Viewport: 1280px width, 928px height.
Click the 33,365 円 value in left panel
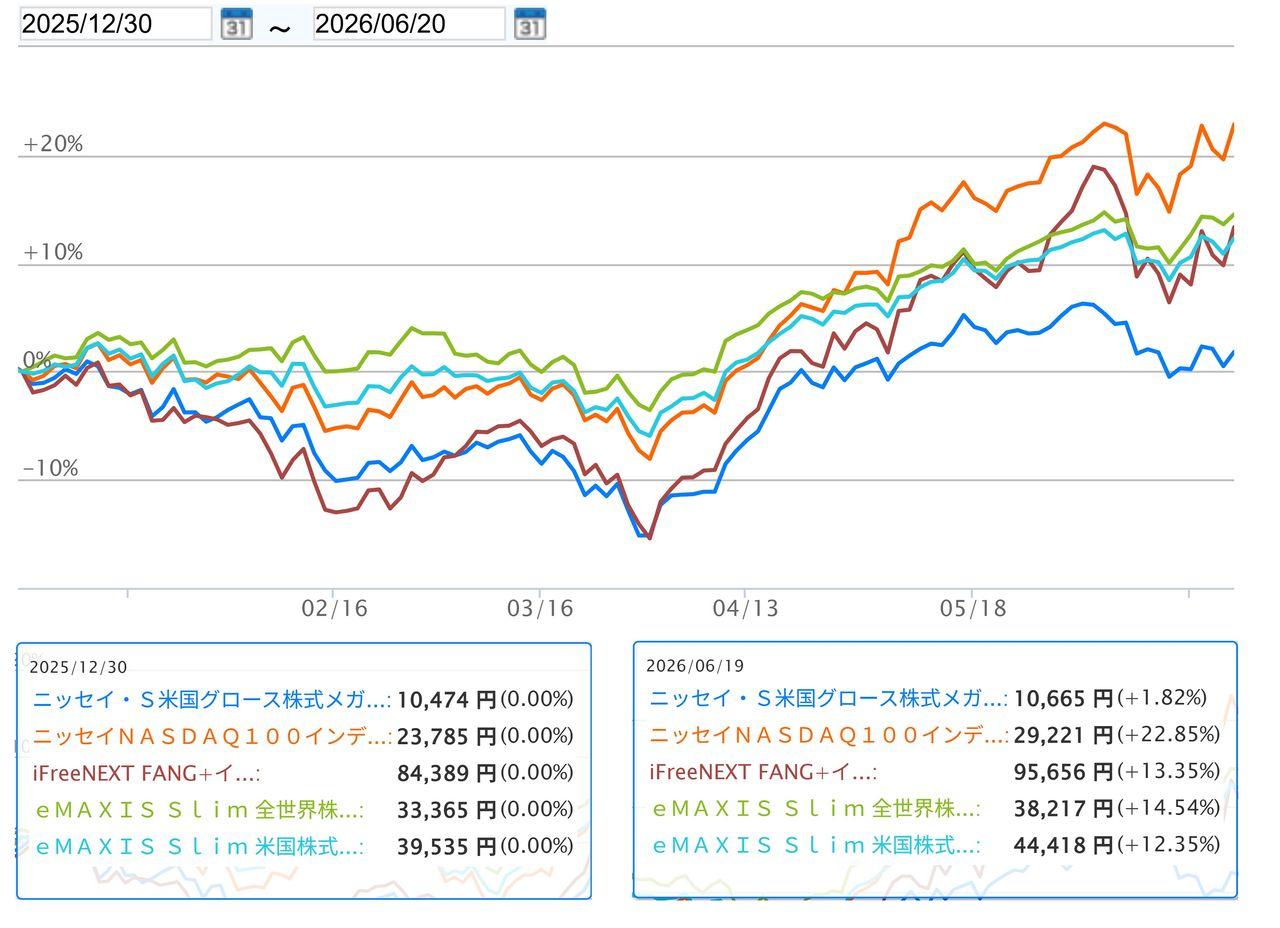click(446, 809)
